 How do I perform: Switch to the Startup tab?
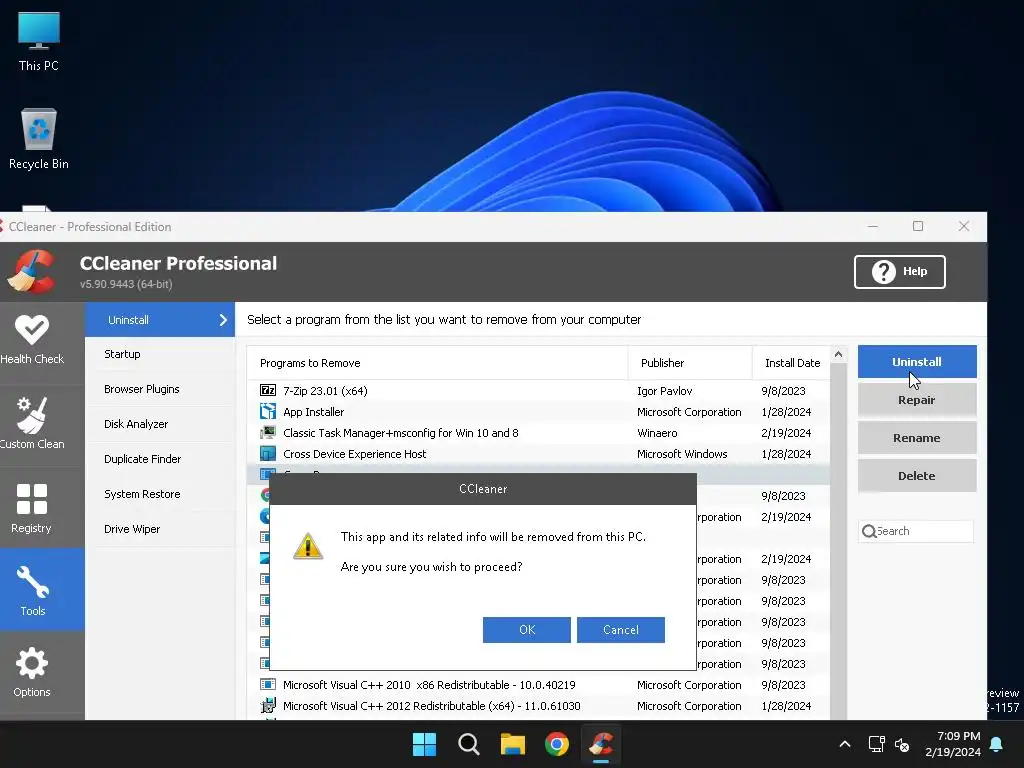[x=160, y=354]
